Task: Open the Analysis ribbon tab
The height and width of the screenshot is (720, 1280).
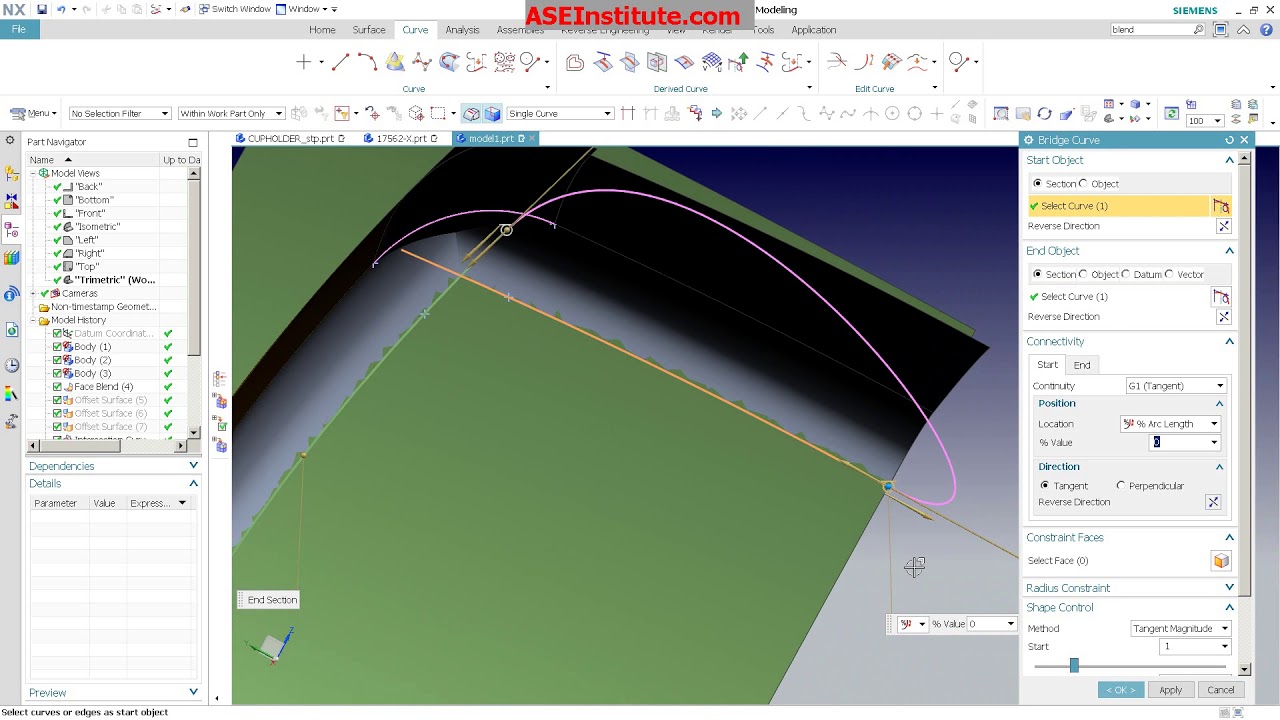Action: point(462,30)
